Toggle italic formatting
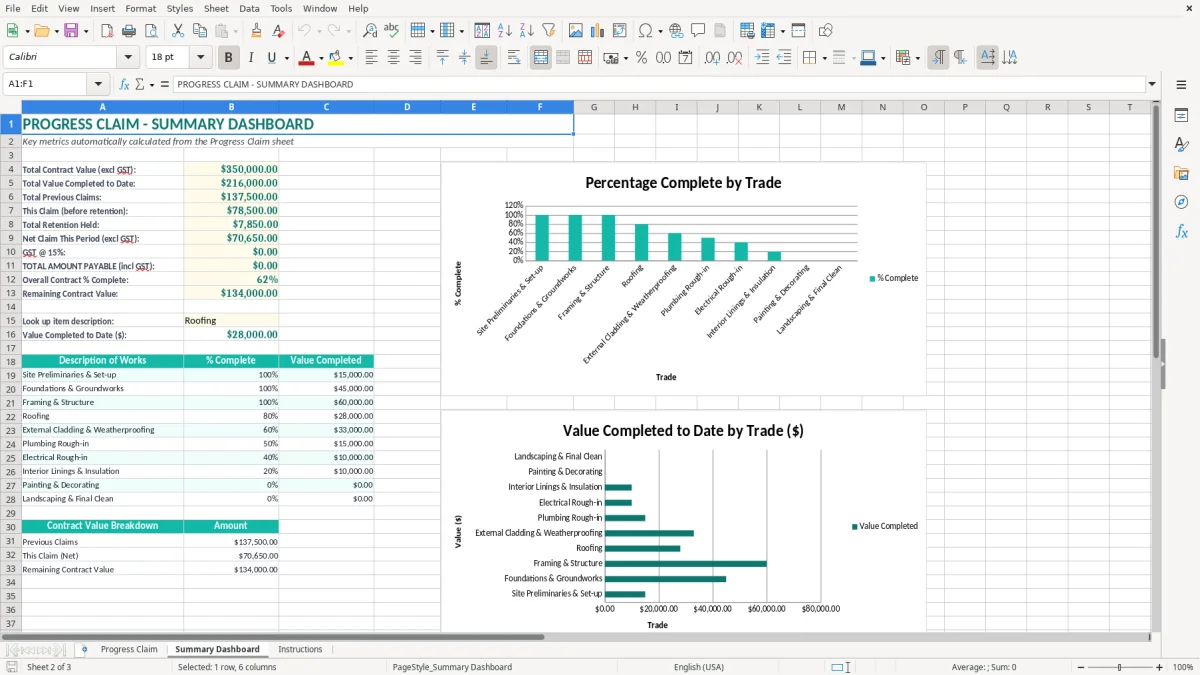This screenshot has height=675, width=1200. [x=251, y=58]
